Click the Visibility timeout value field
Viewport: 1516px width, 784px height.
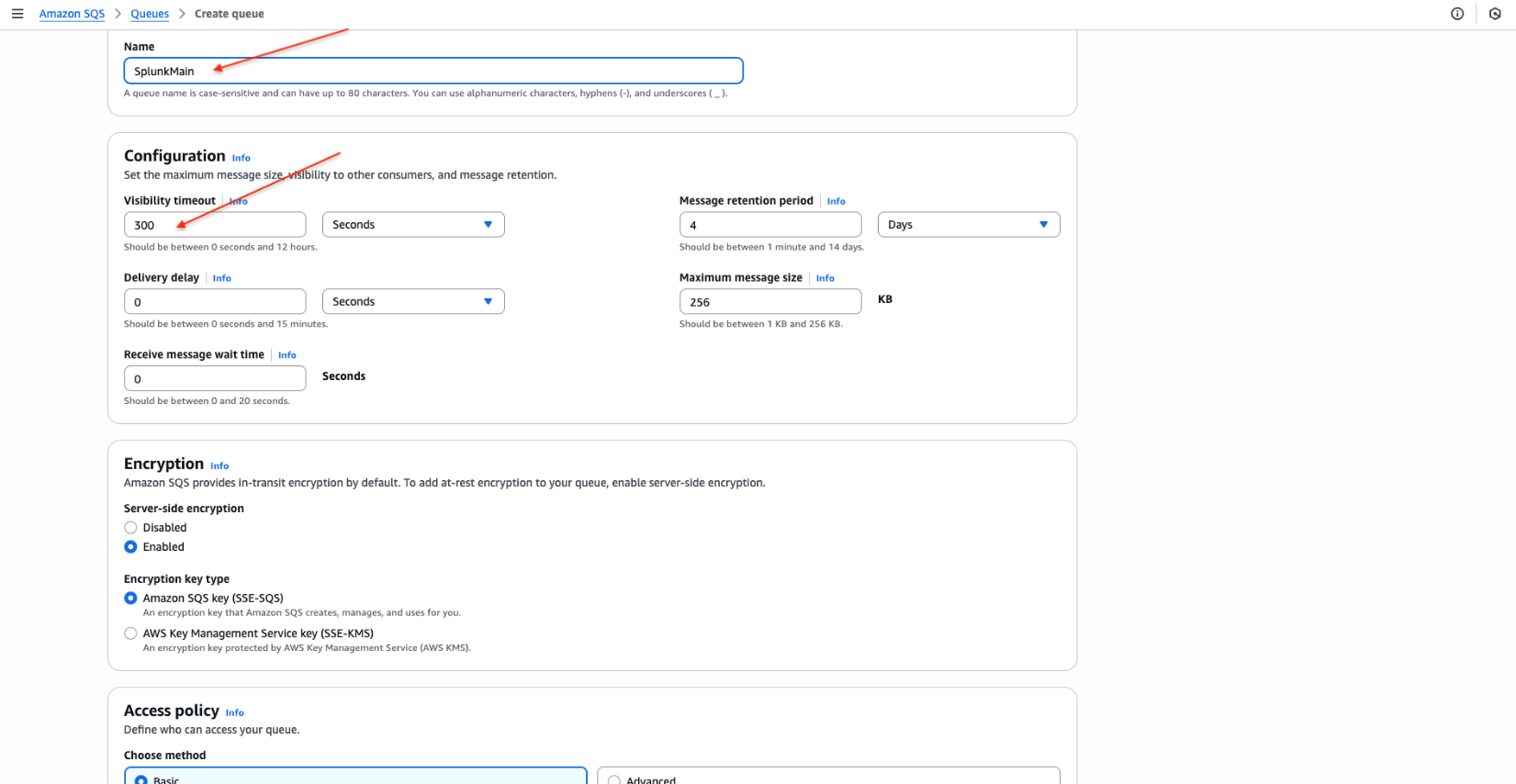[x=214, y=225]
